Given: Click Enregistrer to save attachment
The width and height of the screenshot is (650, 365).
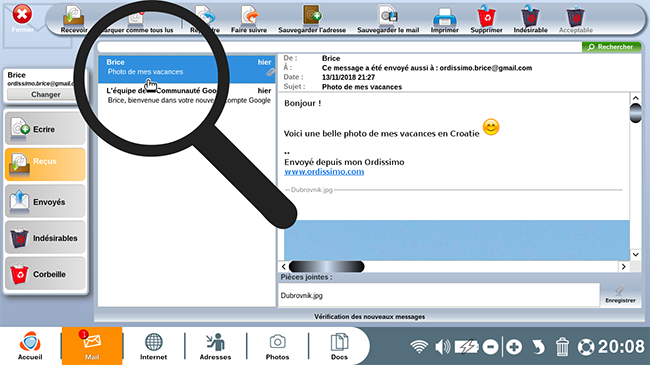Looking at the screenshot, I should coord(620,295).
